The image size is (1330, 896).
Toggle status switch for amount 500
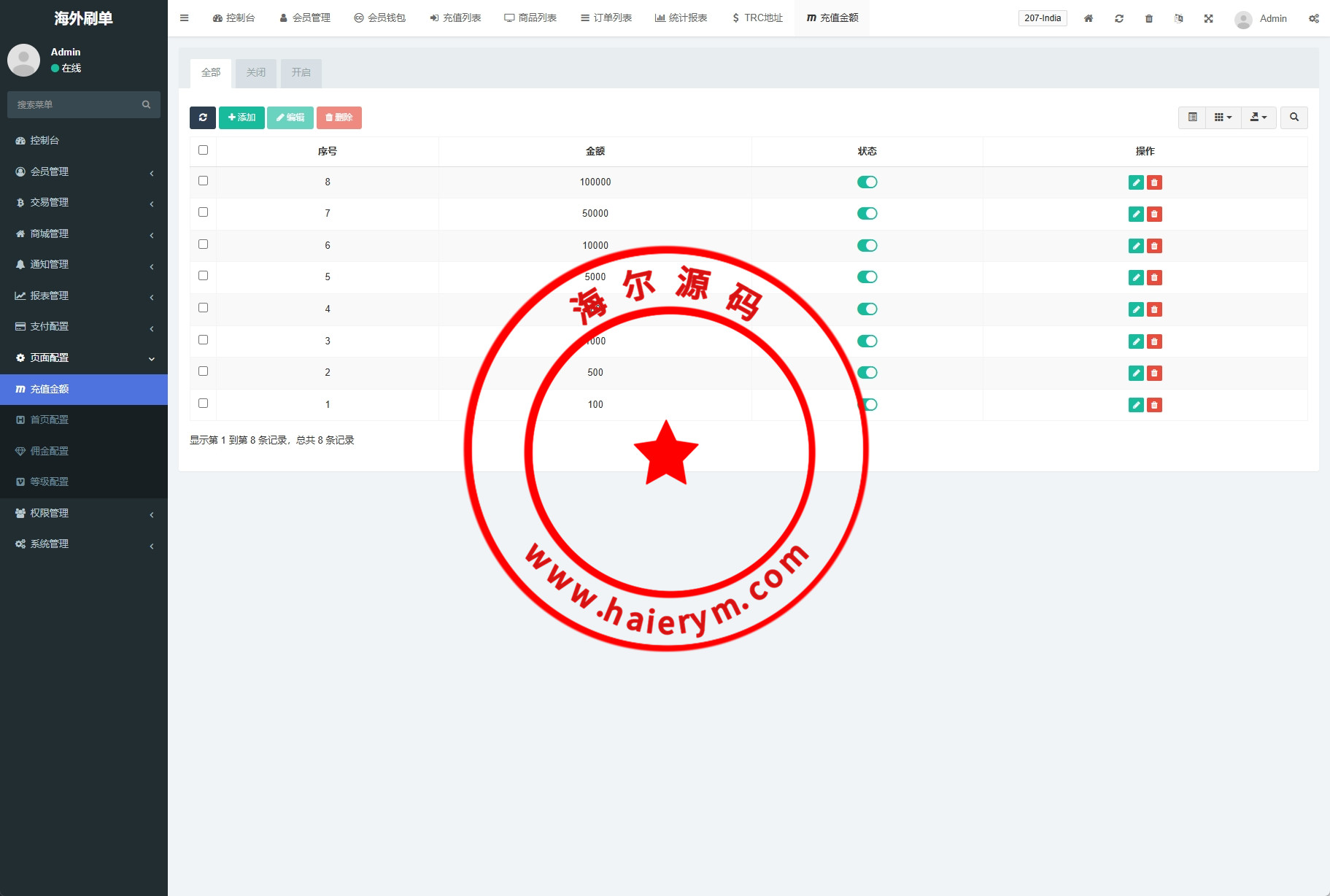tap(867, 373)
